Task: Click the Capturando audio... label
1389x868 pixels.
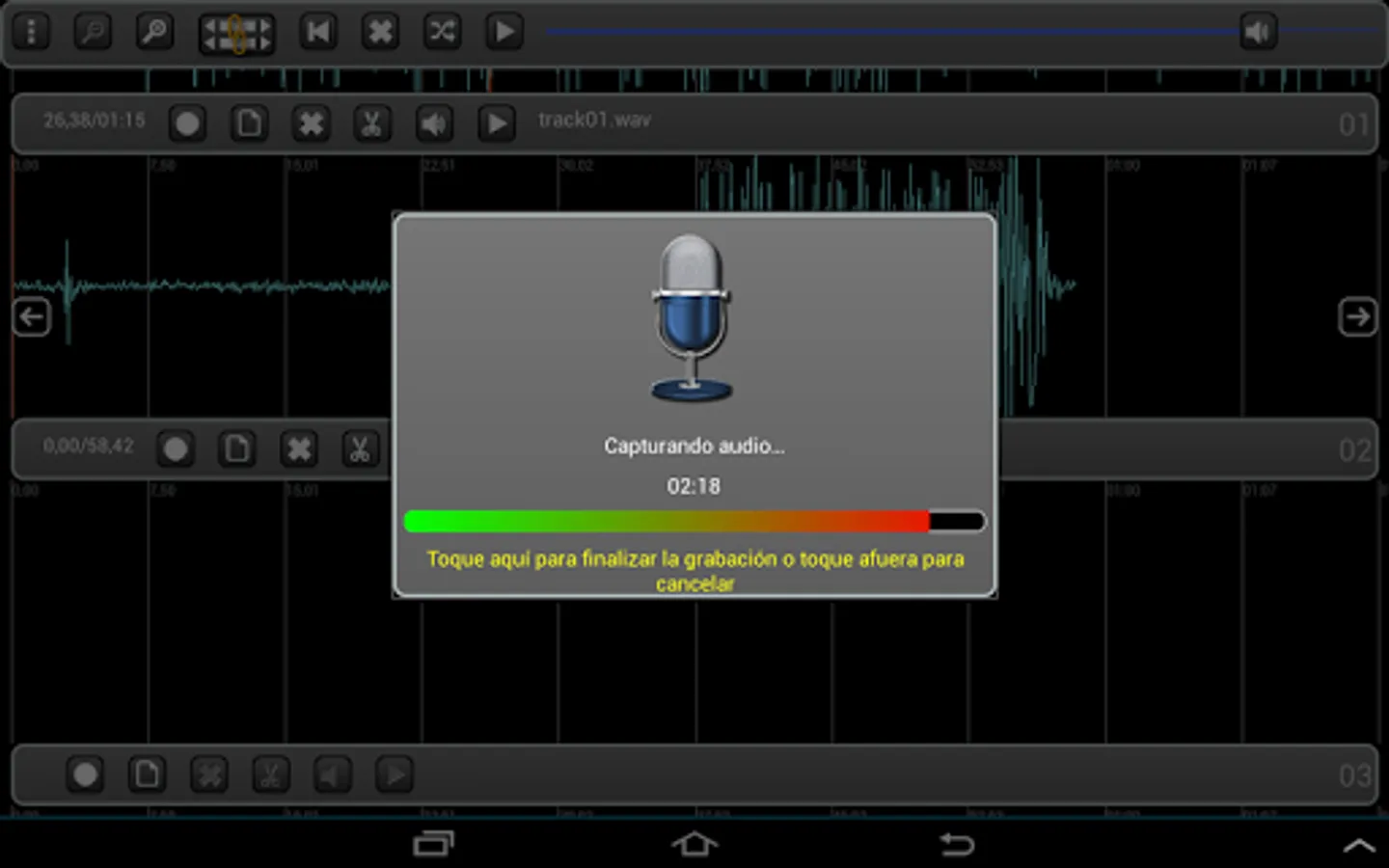Action: click(x=694, y=446)
